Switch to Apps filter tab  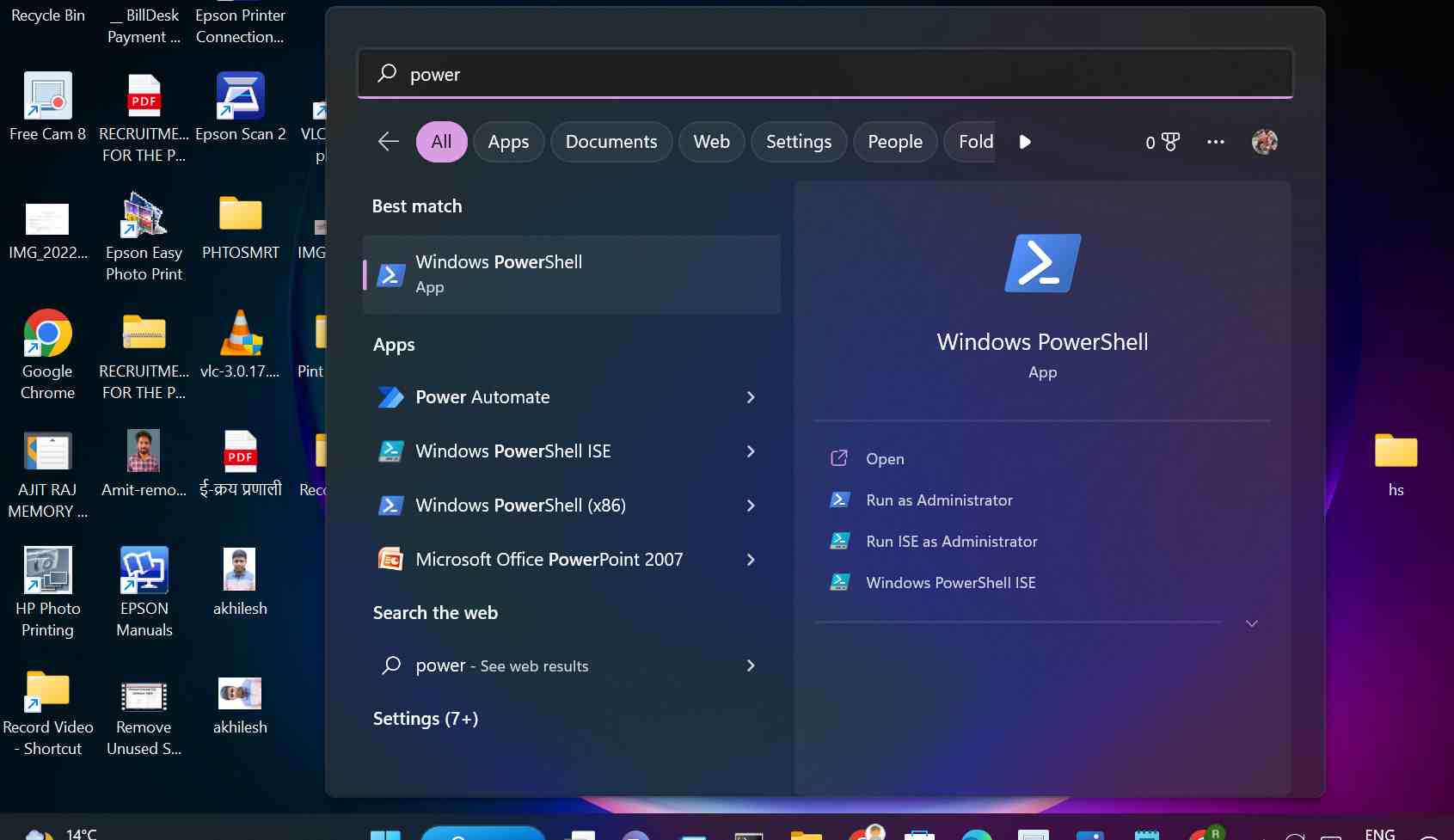click(508, 142)
